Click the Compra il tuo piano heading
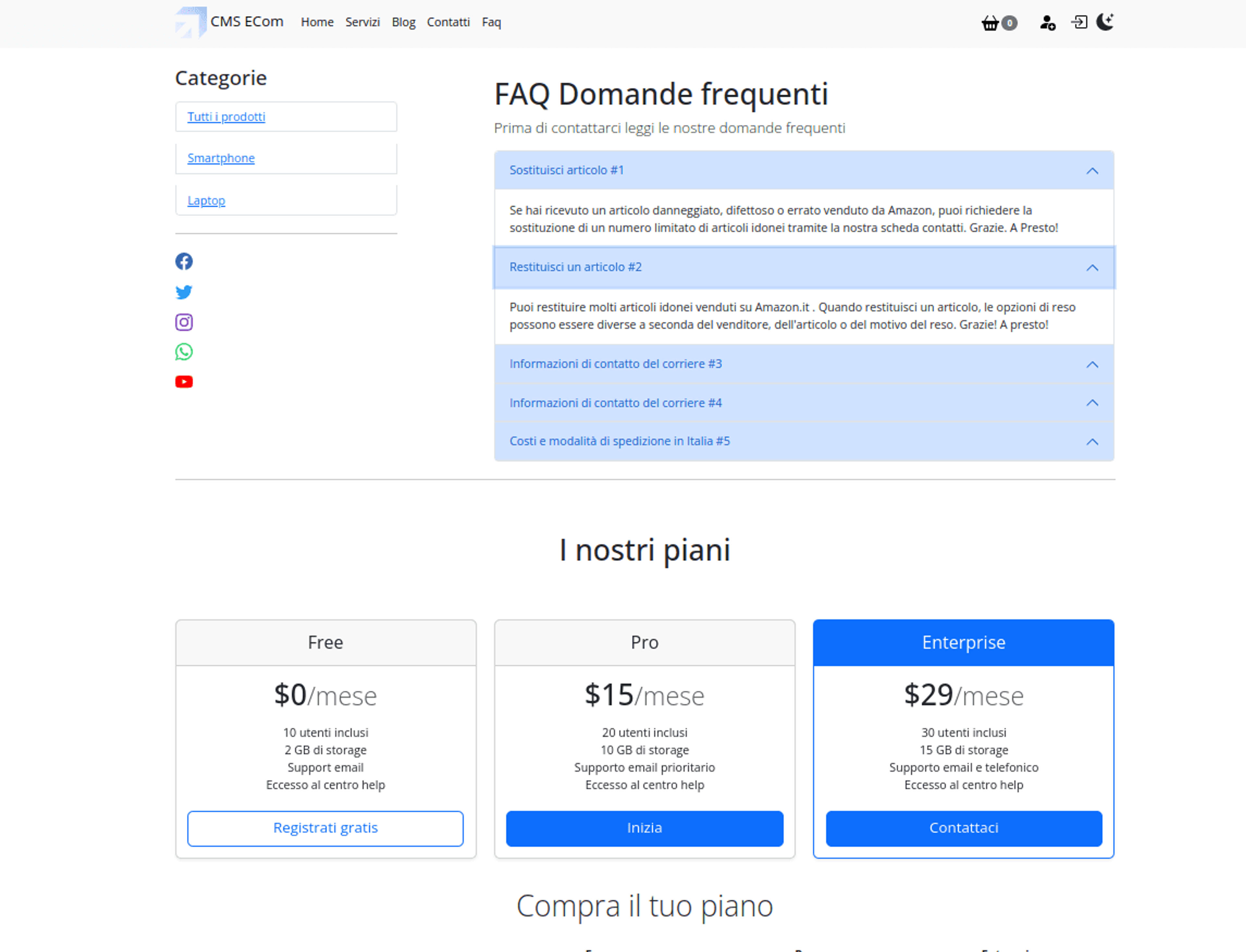 pyautogui.click(x=645, y=906)
